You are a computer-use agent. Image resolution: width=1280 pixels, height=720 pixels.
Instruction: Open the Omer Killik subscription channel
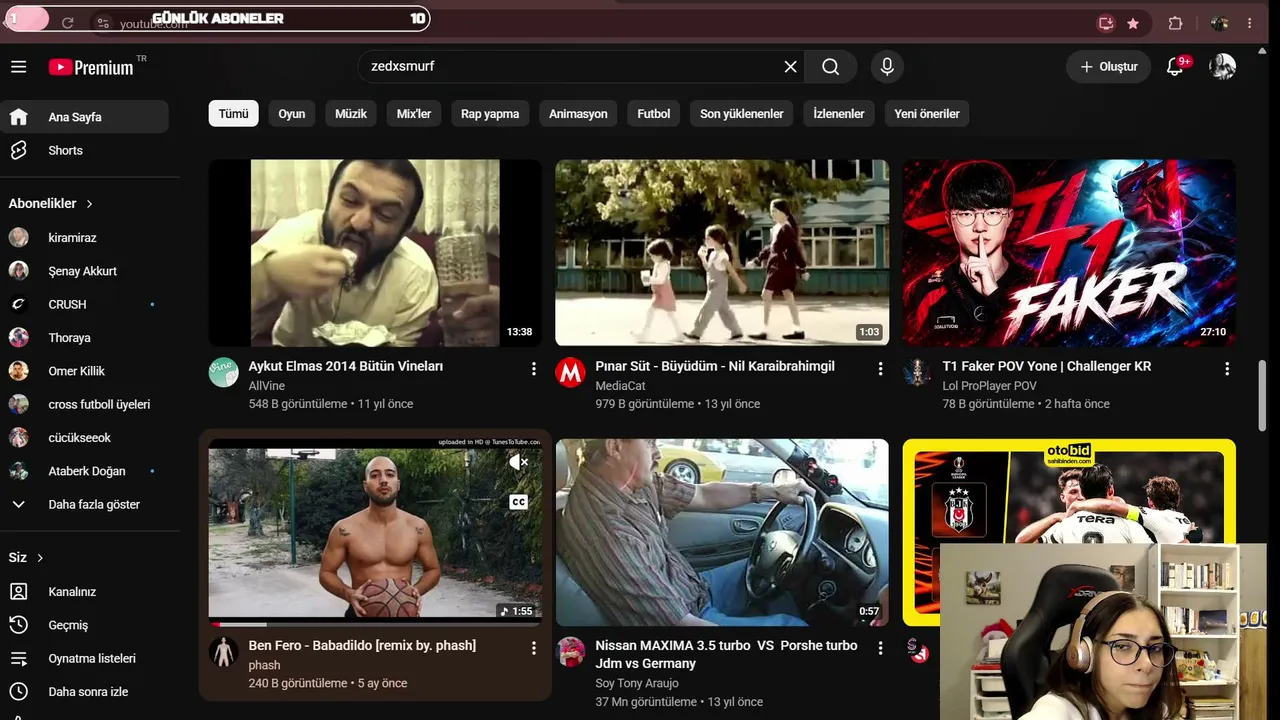point(84,371)
